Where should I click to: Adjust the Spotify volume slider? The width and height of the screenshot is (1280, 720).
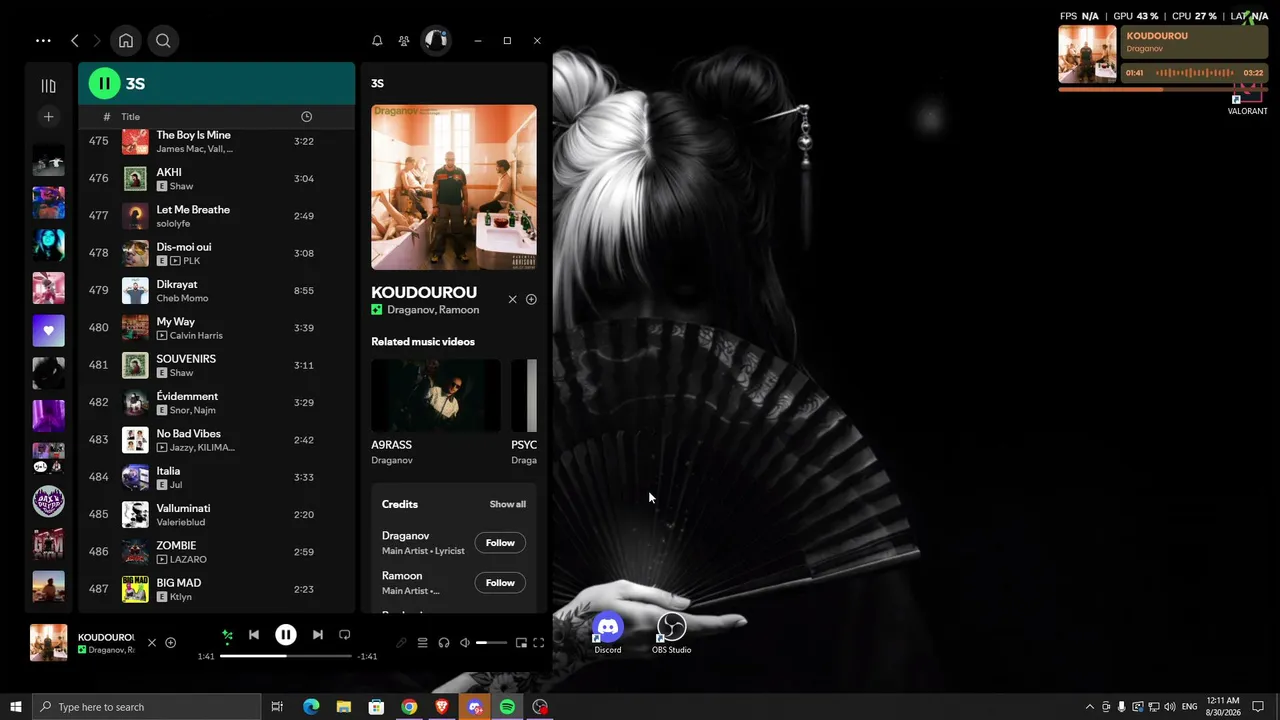pyautogui.click(x=492, y=643)
